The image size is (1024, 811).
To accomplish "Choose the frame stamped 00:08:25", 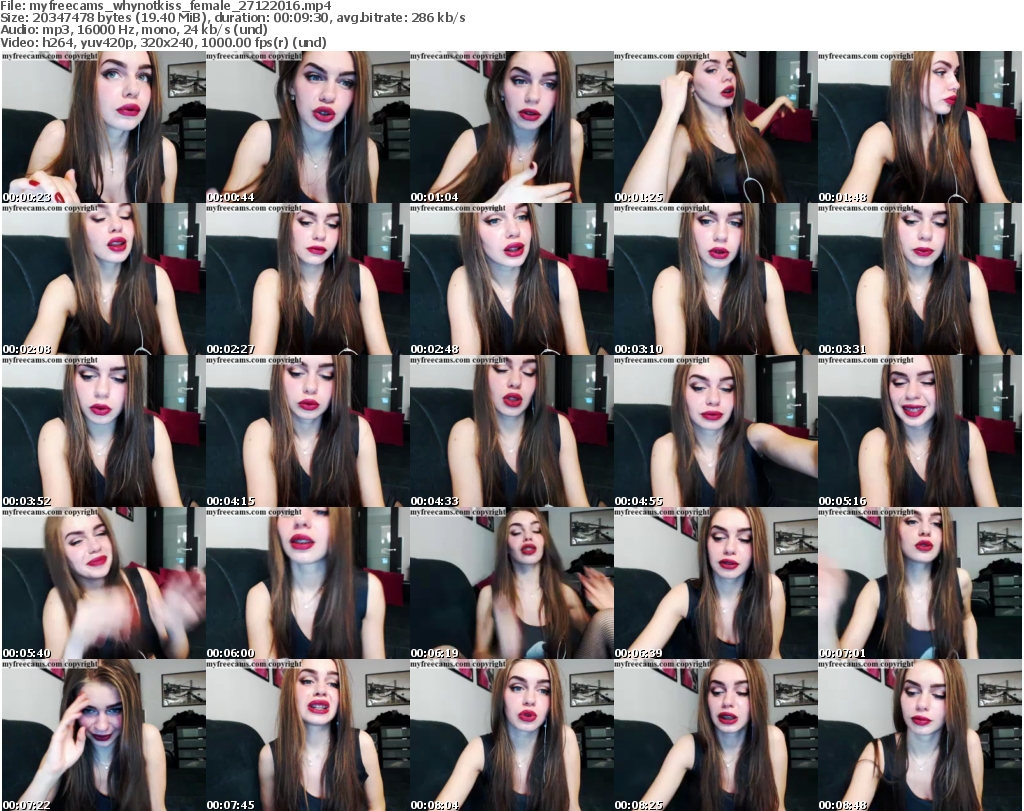I will pos(716,735).
